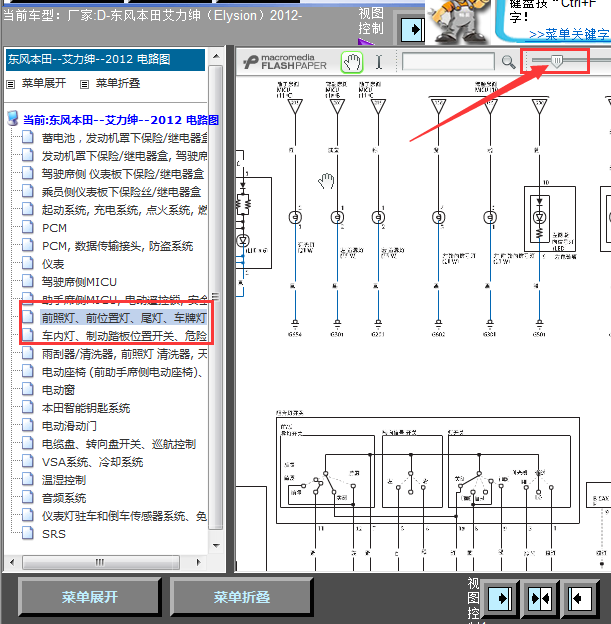The image size is (611, 624).
Task: Open the 温湿控制 tree item
Action: coord(64,480)
